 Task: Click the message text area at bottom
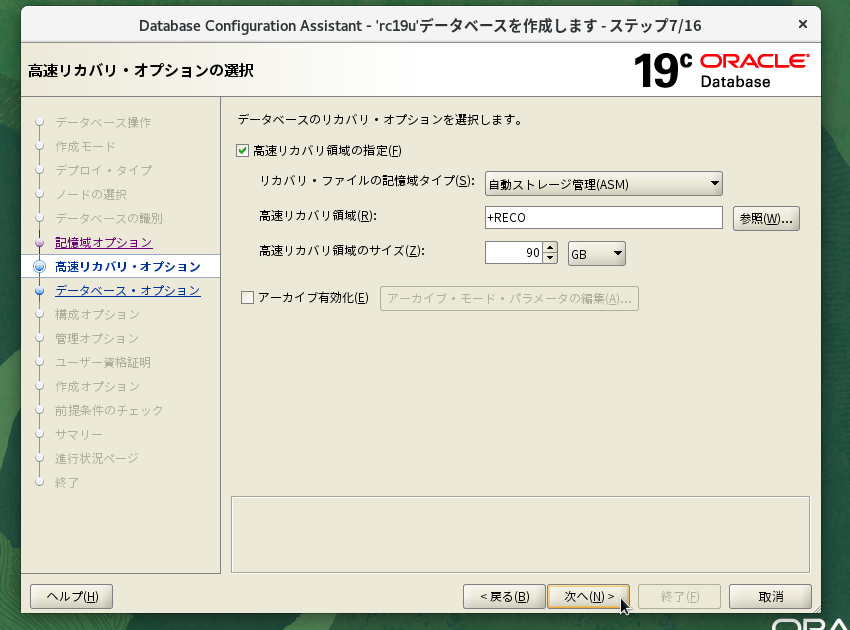[520, 535]
